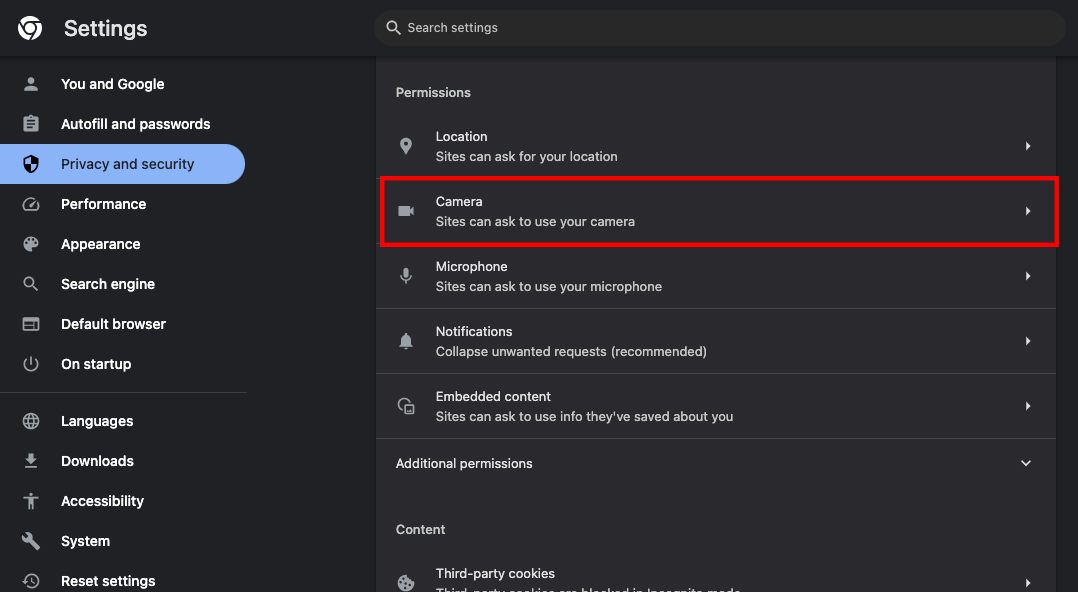1078x592 pixels.
Task: Click the Settings page title
Action: 105,28
